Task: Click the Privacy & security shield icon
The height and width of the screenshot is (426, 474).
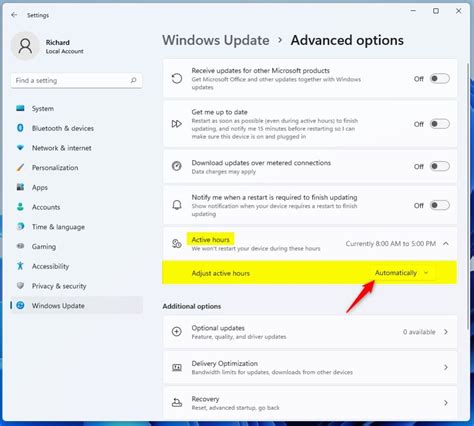Action: pyautogui.click(x=20, y=286)
